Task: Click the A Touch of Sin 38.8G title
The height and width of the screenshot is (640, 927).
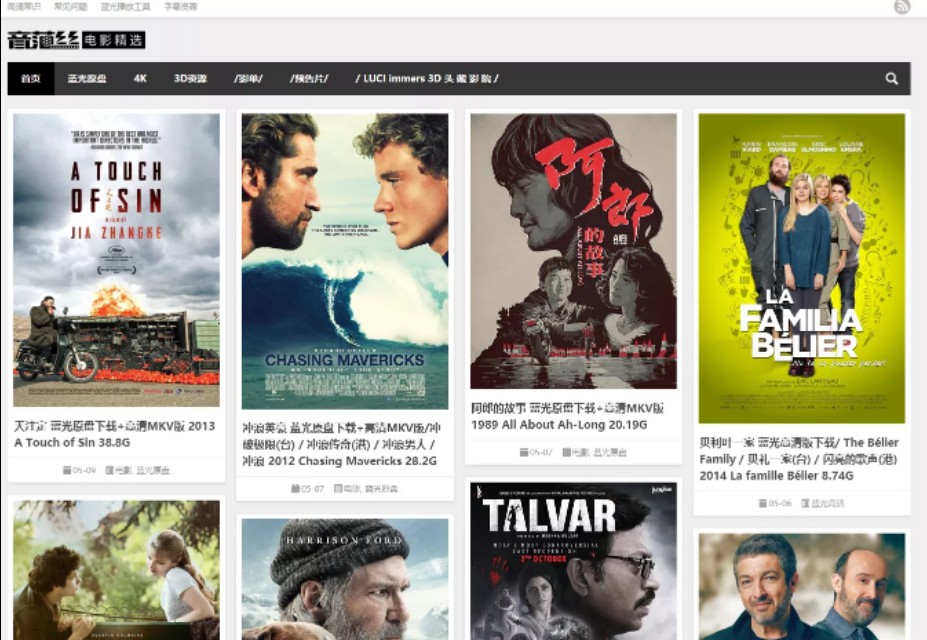Action: click(115, 434)
